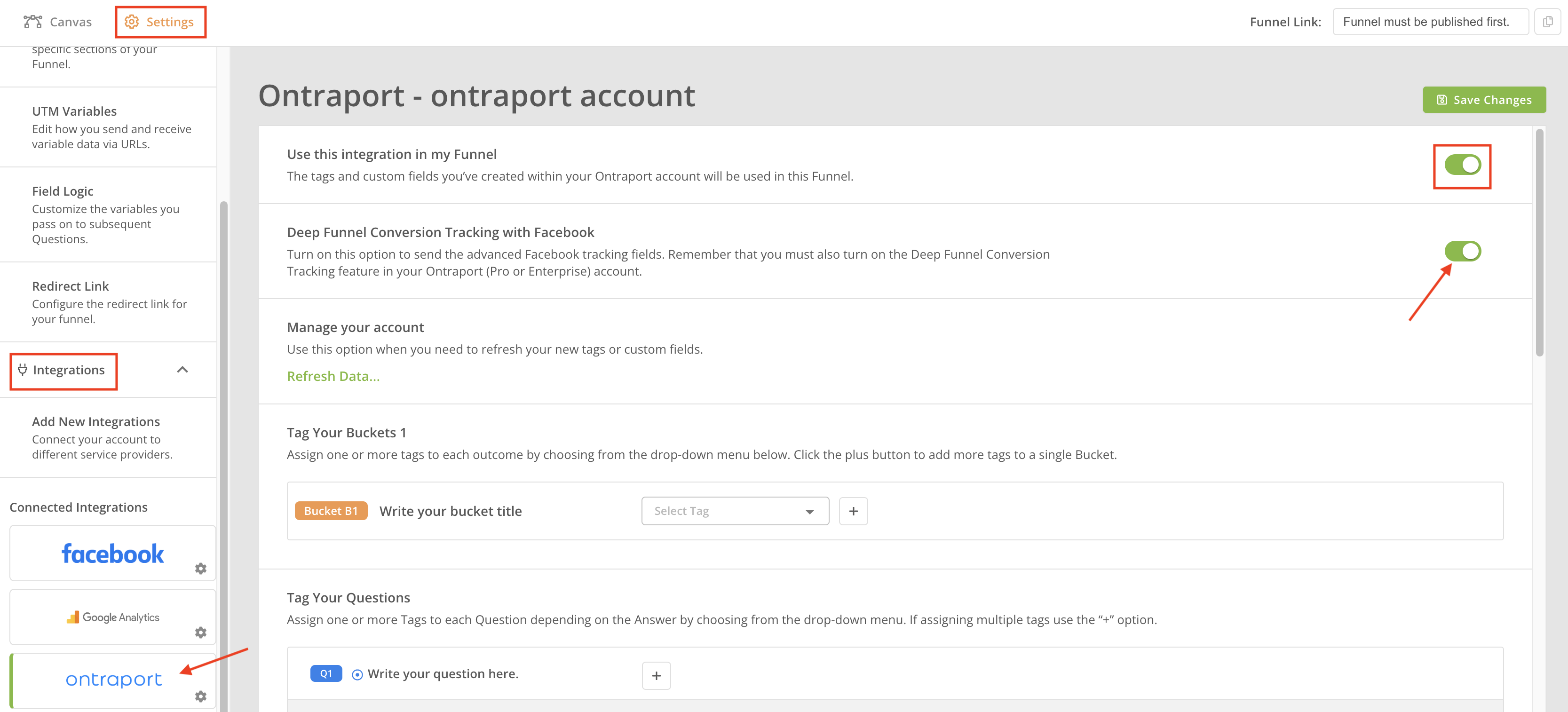The image size is (1568, 712).
Task: Collapse the Integrations section chevron
Action: coord(182,370)
